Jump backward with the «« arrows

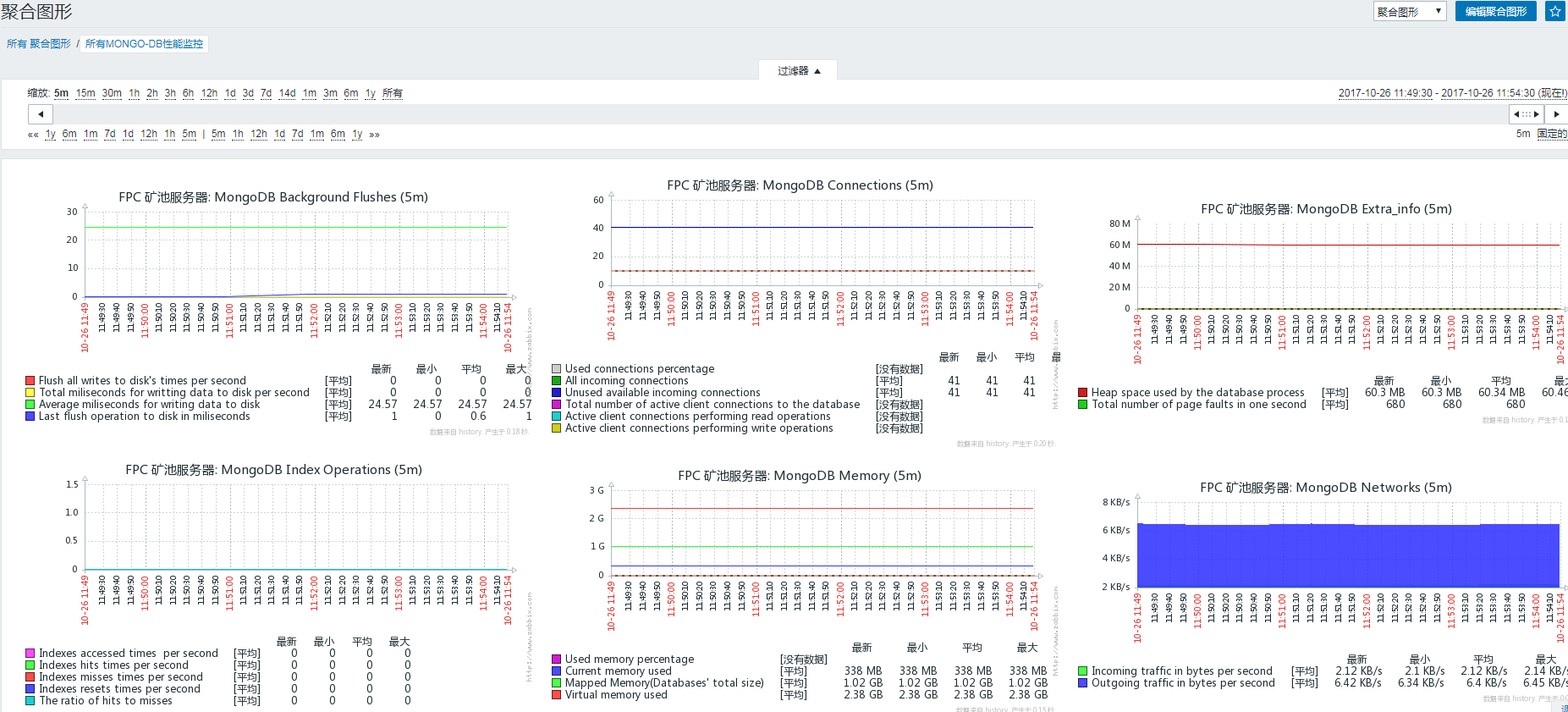pos(33,135)
